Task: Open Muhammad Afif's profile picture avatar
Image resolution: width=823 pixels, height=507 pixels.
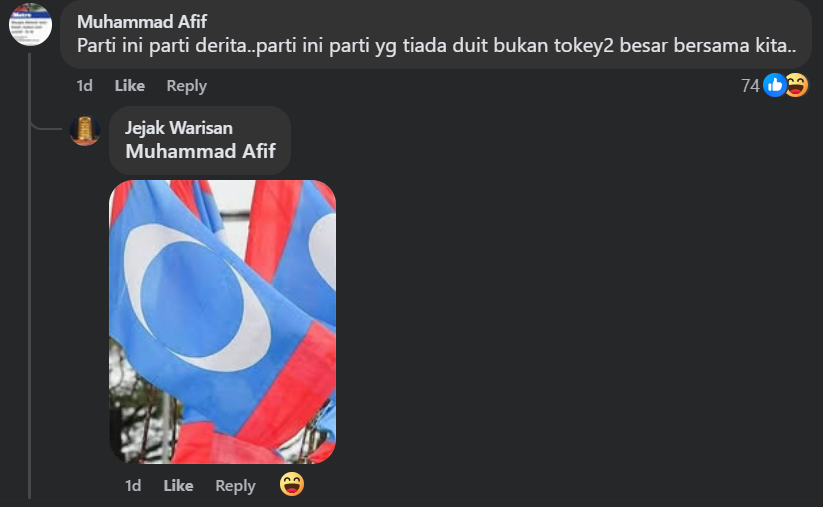Action: (30, 24)
